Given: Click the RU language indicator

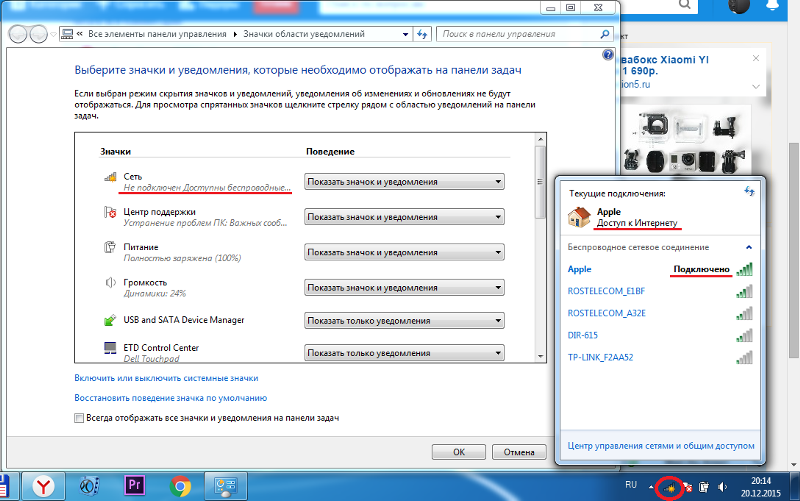Looking at the screenshot, I should [x=631, y=485].
